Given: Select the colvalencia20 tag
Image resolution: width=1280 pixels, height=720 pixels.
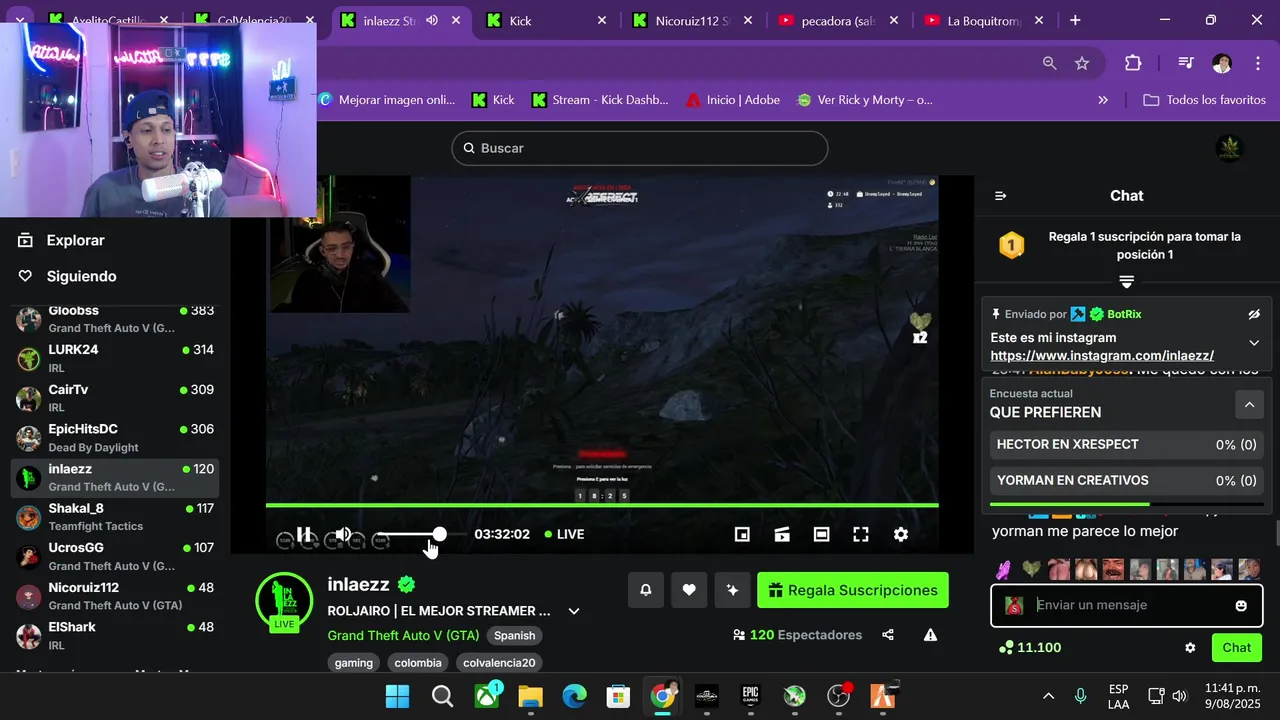Looking at the screenshot, I should pyautogui.click(x=499, y=662).
